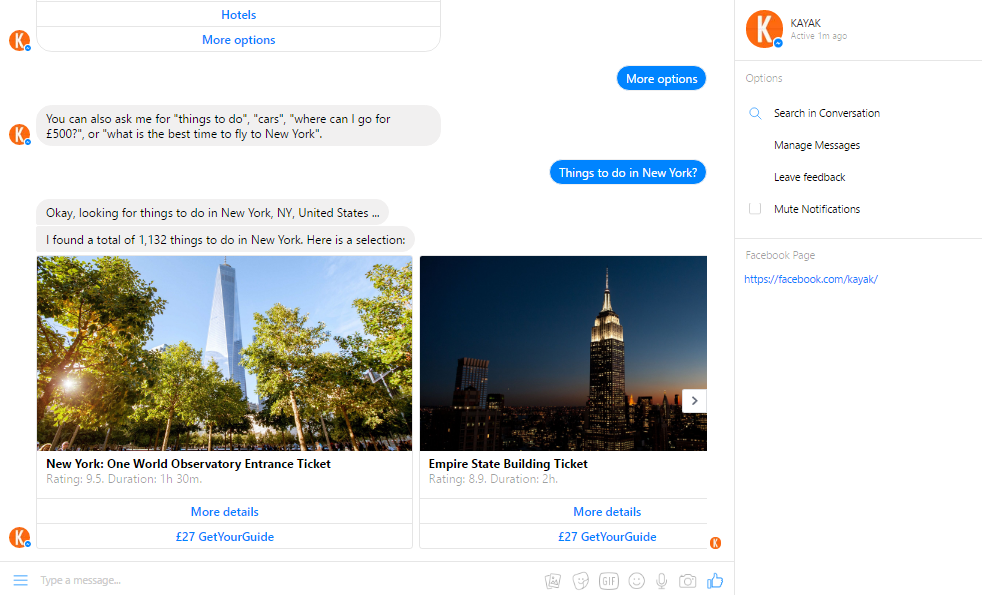The image size is (982, 595).
Task: Click the magnifier icon for conversation search
Action: pyautogui.click(x=755, y=113)
